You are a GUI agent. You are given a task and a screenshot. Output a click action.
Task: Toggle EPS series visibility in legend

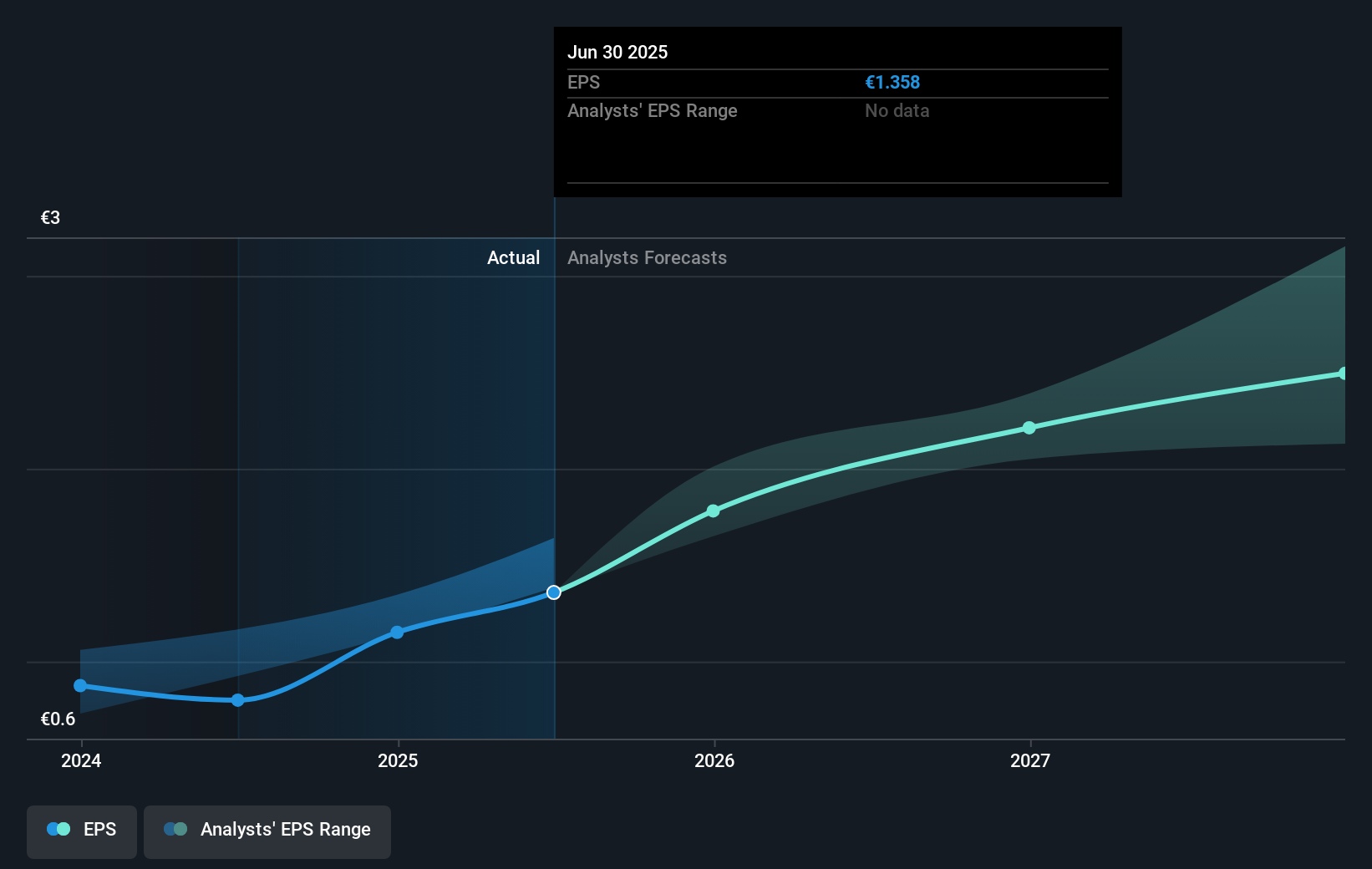[81, 831]
